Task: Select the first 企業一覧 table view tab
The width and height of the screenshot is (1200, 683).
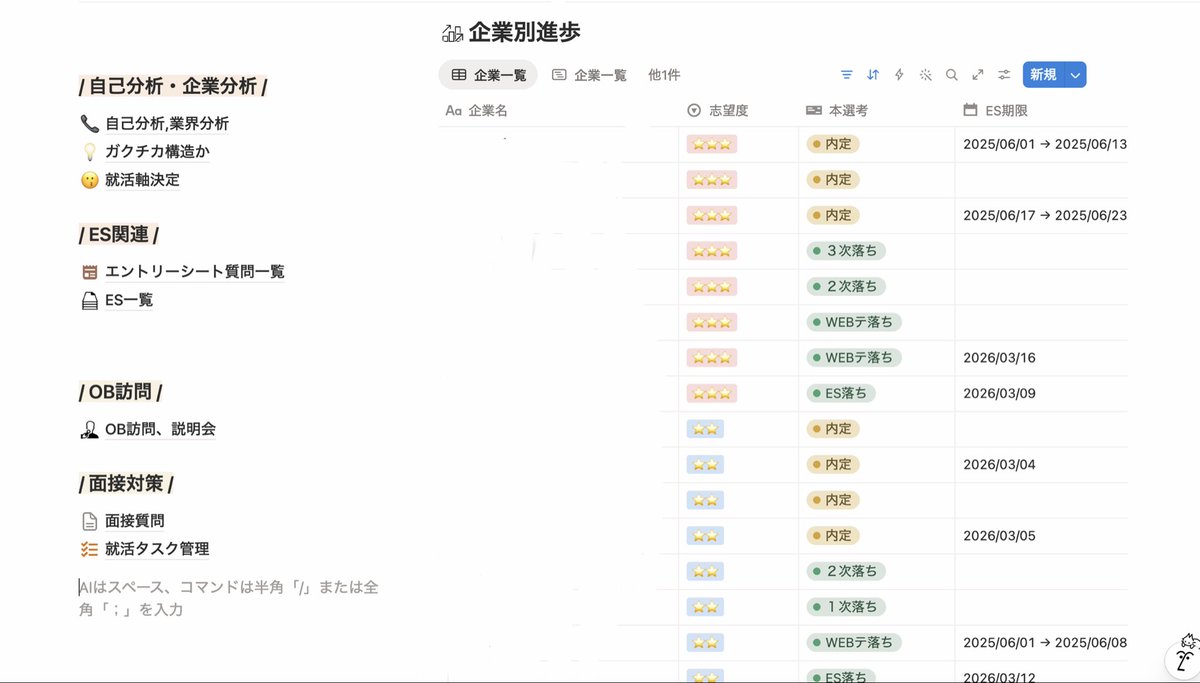Action: (488, 75)
